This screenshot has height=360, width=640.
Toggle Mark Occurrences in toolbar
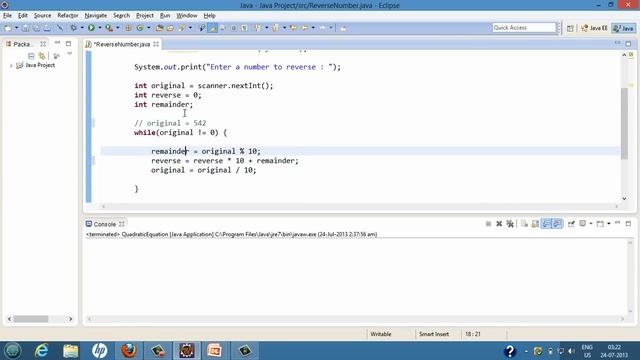click(x=213, y=28)
